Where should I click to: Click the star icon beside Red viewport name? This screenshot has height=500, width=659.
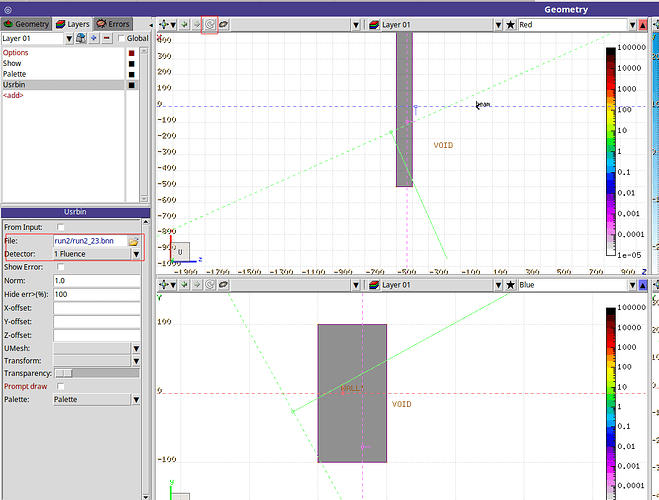click(x=510, y=23)
